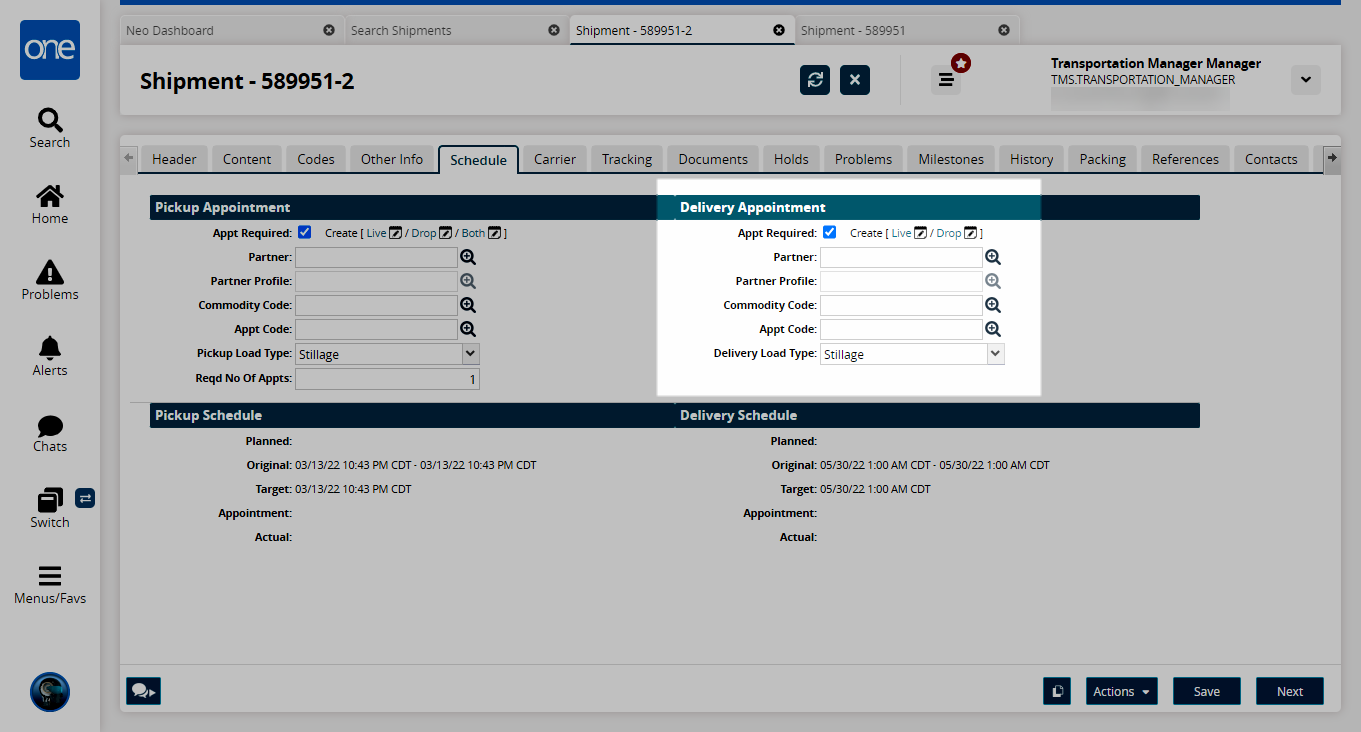Open the Header tab

[174, 159]
